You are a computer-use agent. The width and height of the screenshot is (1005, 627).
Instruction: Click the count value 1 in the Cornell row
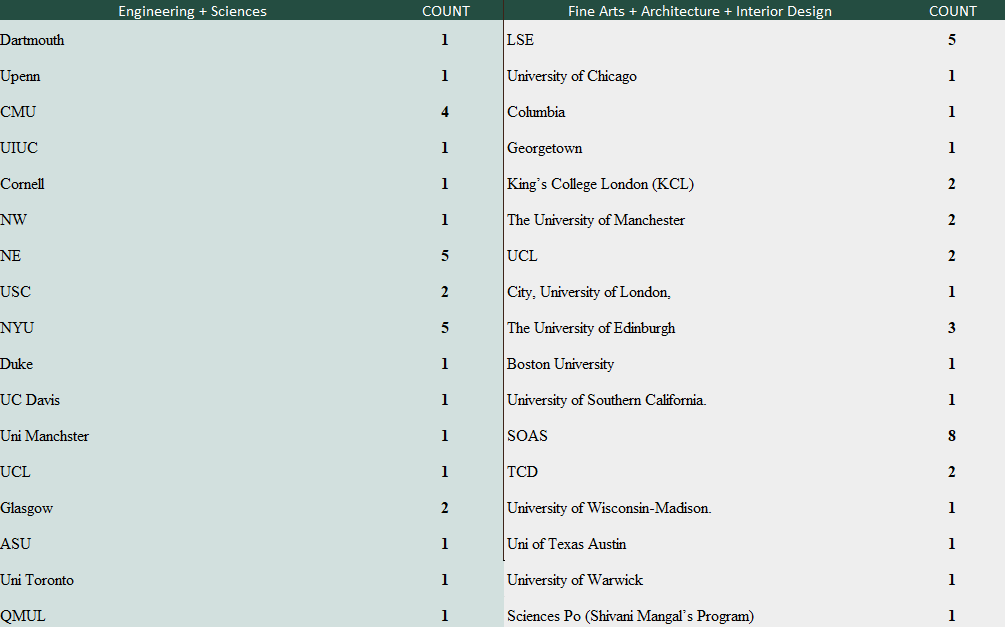pyautogui.click(x=445, y=183)
